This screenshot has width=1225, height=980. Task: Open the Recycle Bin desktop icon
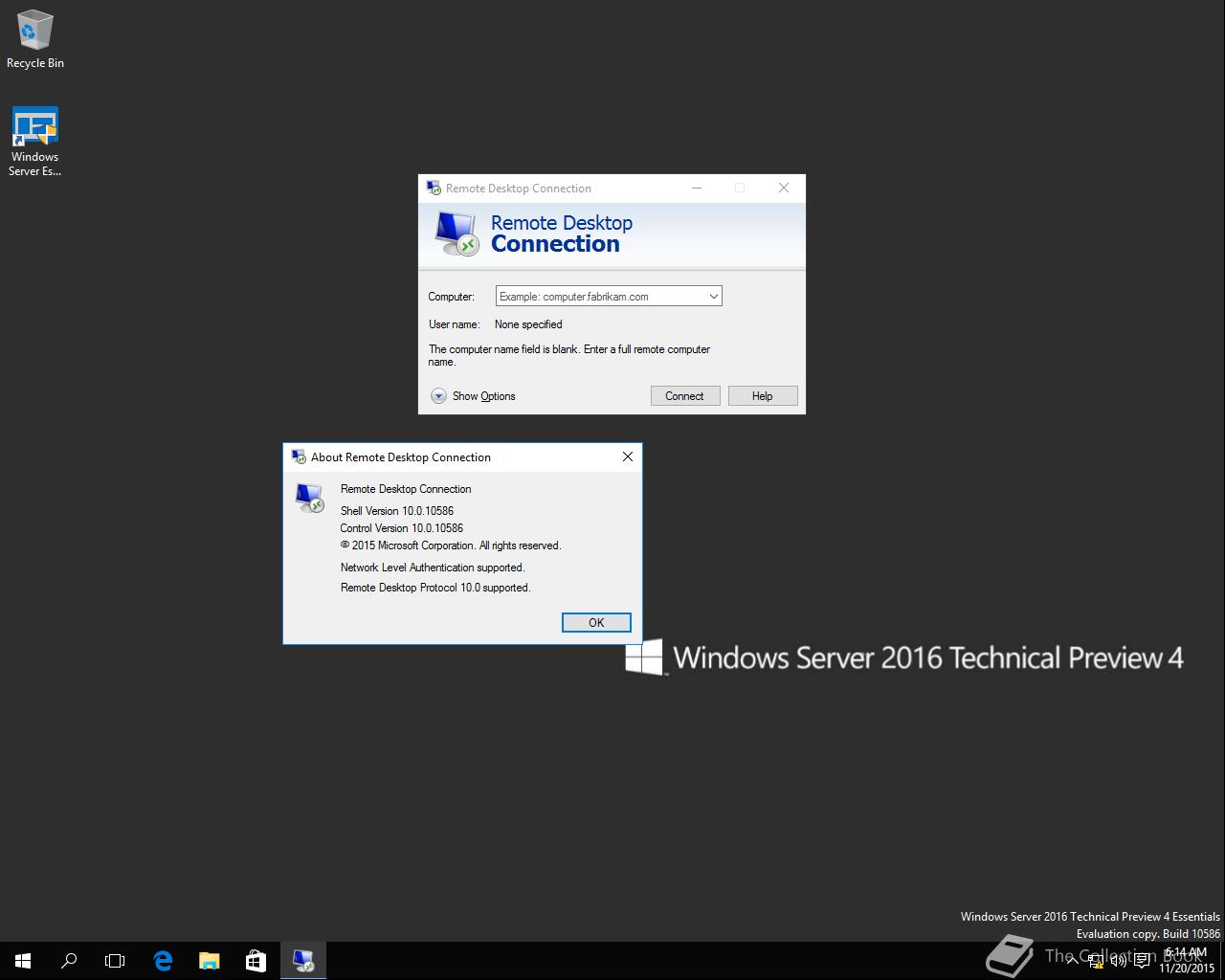[34, 39]
